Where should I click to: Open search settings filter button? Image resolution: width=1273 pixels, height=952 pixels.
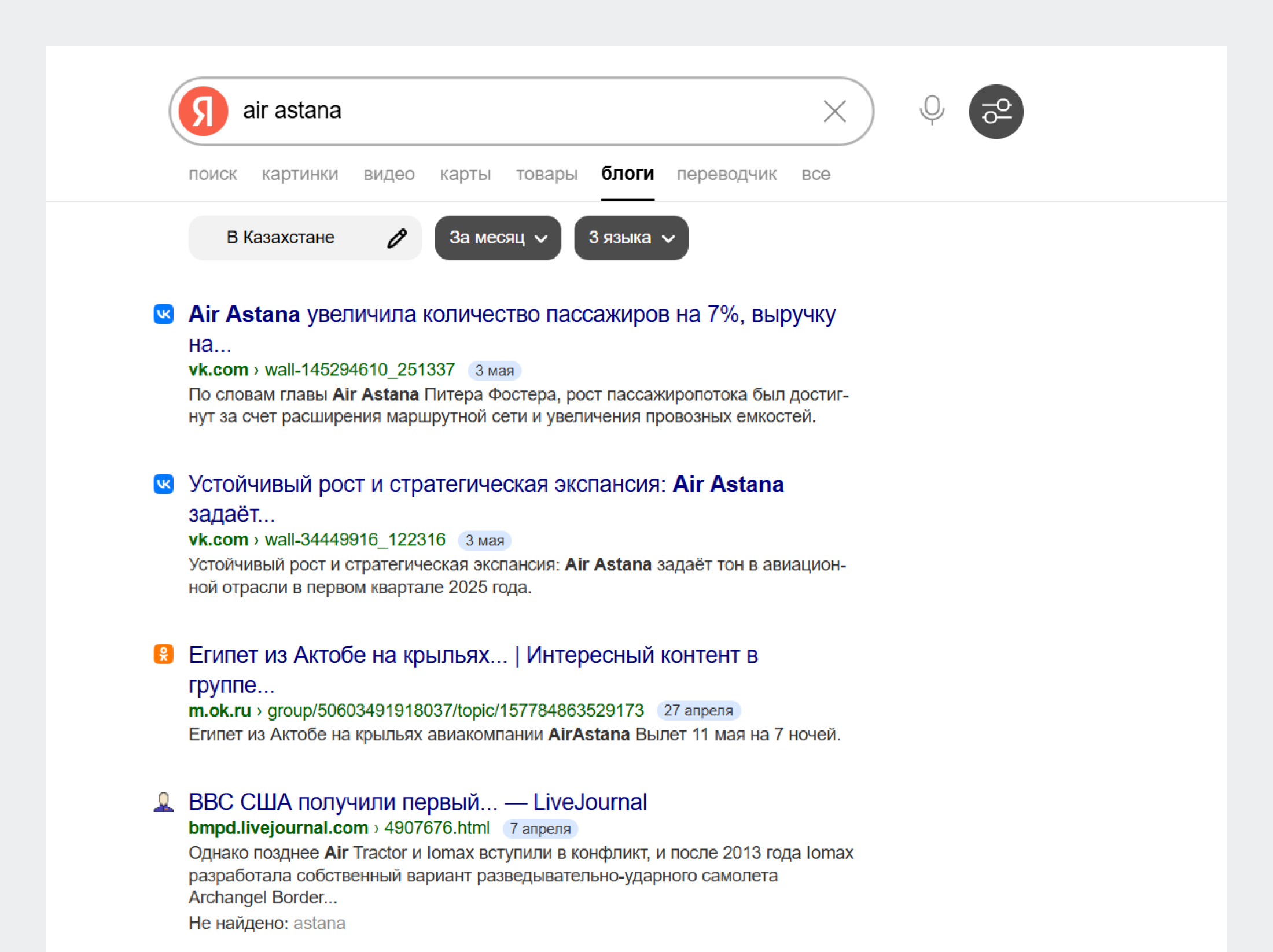click(x=996, y=112)
